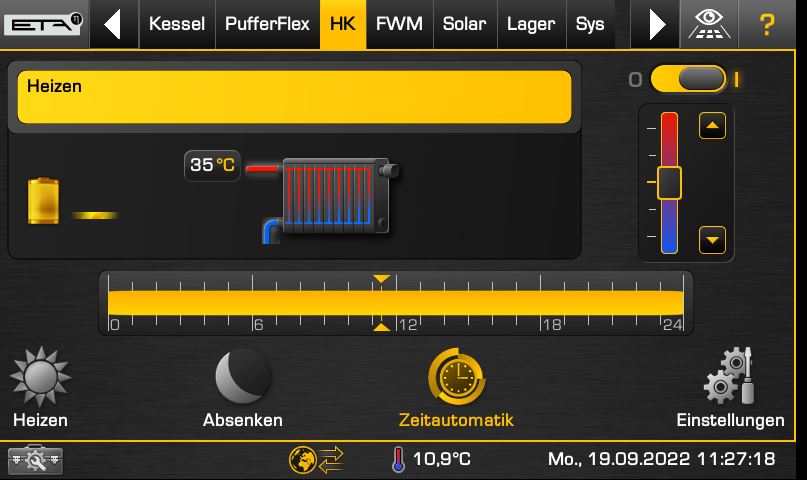Open help with the question mark icon
This screenshot has height=480, width=807.
click(x=767, y=24)
